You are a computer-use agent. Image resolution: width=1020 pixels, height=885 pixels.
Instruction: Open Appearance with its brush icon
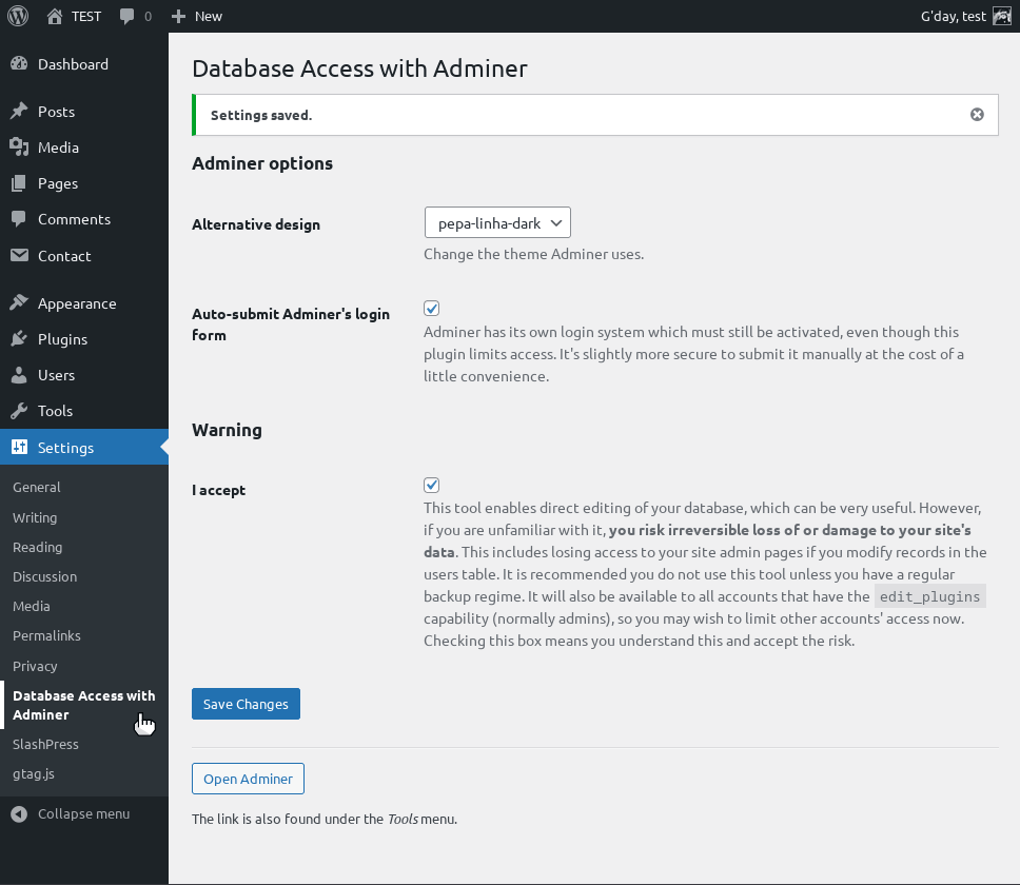click(20, 302)
